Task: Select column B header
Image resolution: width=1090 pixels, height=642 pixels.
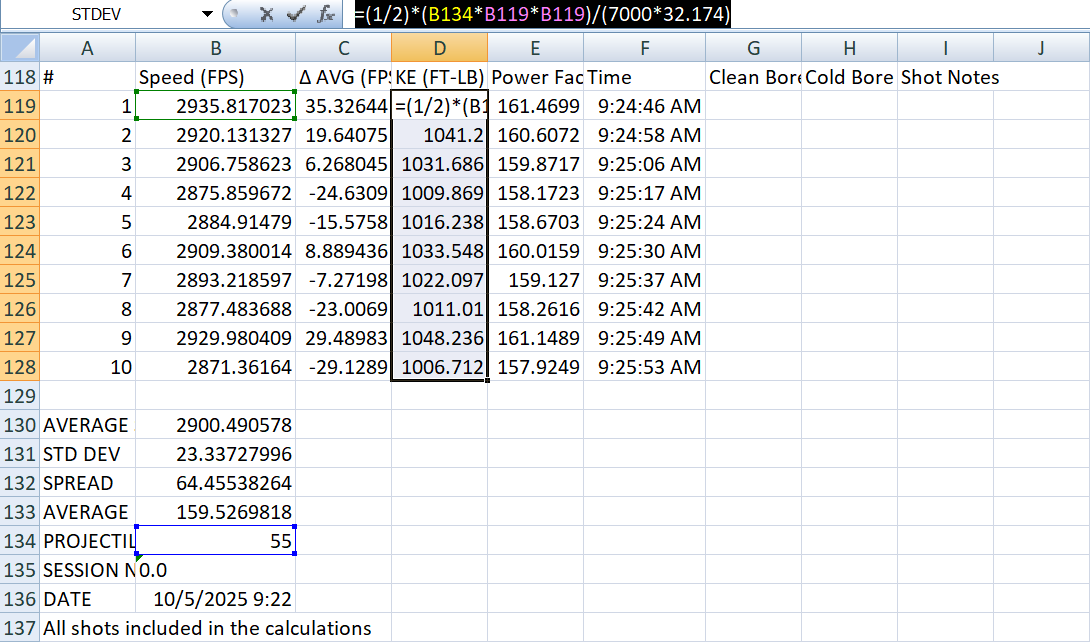Action: [x=215, y=48]
